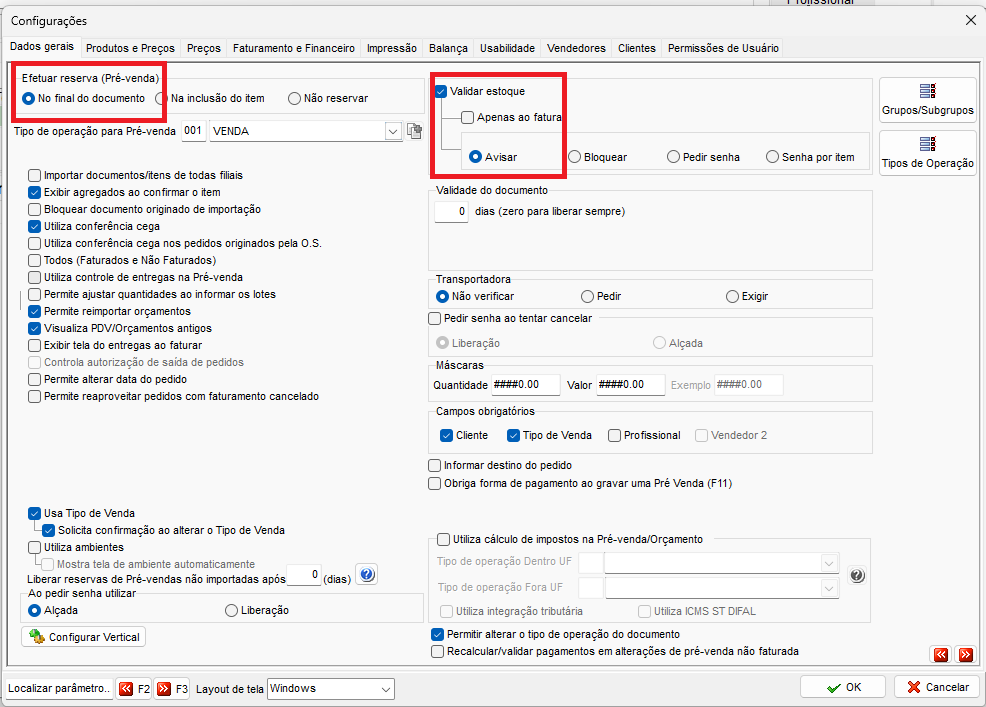
Task: Click the gray help icon beside Tipo de operação Dentro UF
Action: [857, 575]
